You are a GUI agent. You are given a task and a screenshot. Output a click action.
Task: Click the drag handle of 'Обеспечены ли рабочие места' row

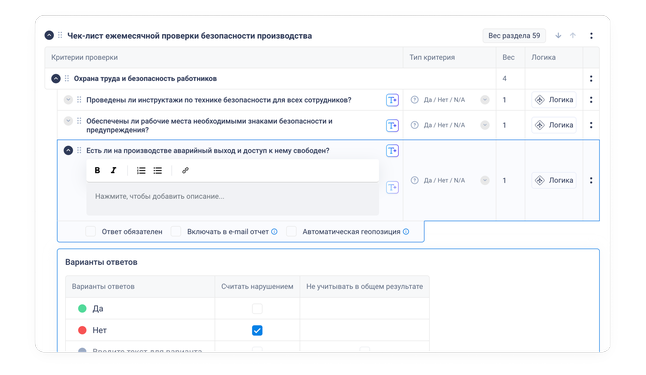coord(79,121)
